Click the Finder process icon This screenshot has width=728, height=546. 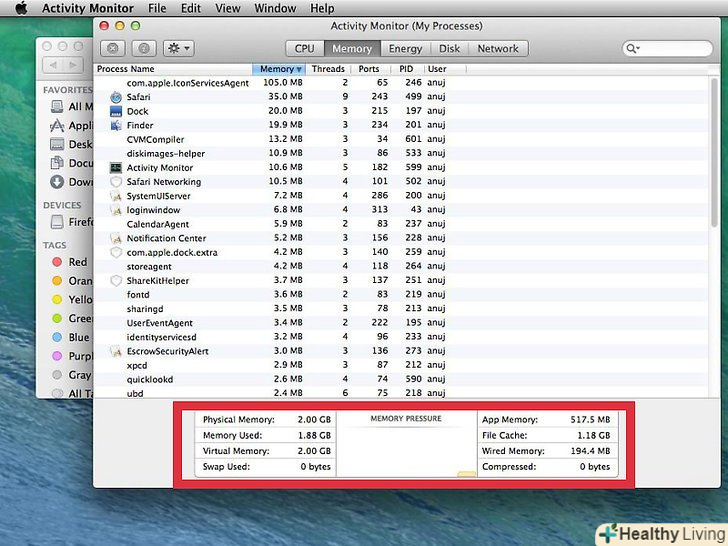(116, 125)
